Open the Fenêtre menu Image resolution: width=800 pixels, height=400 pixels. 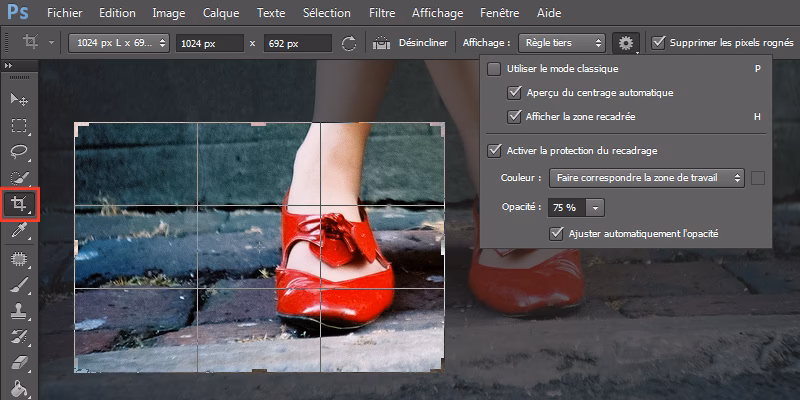[499, 13]
